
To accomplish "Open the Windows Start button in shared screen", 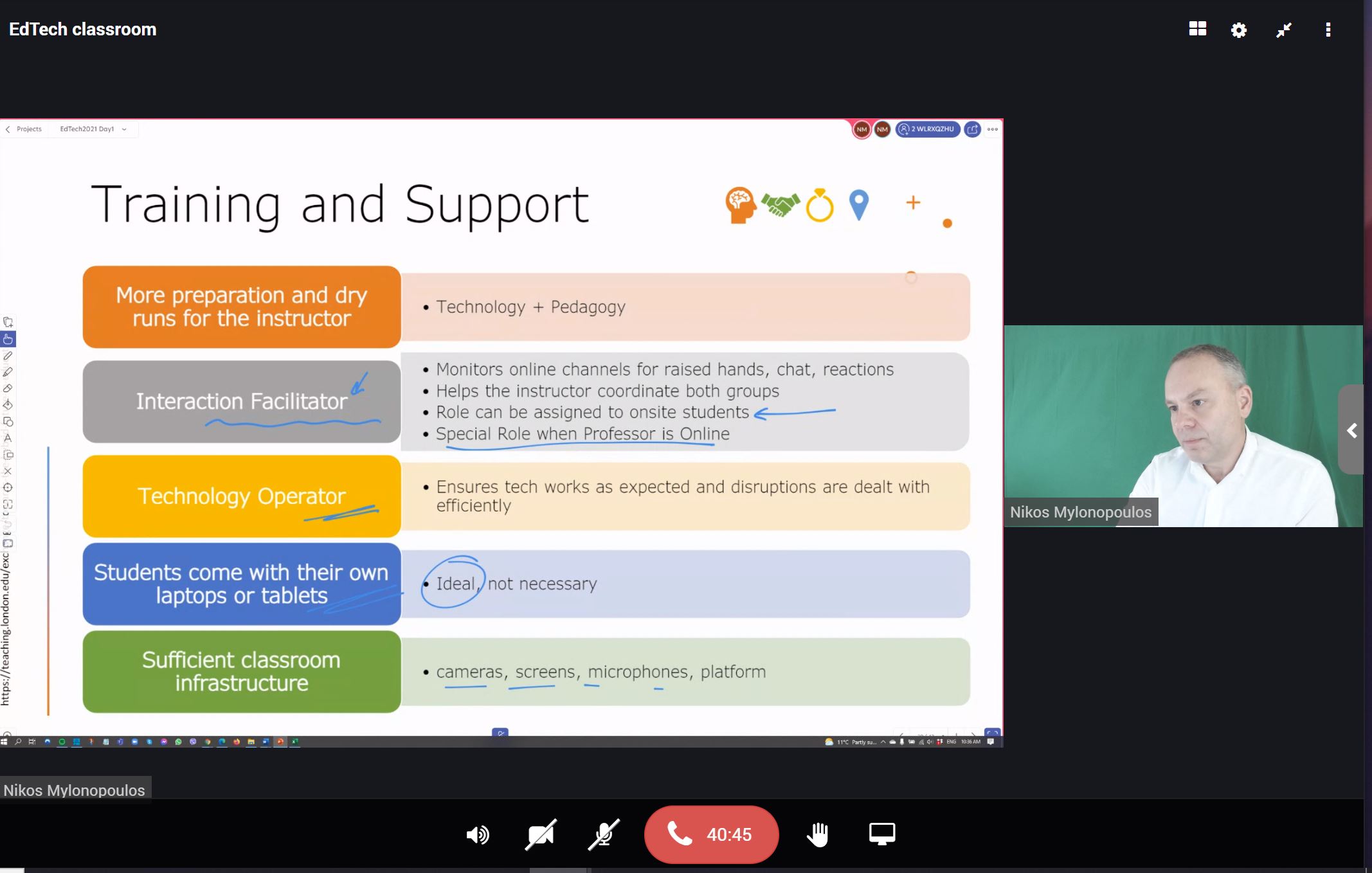I will click(x=5, y=742).
